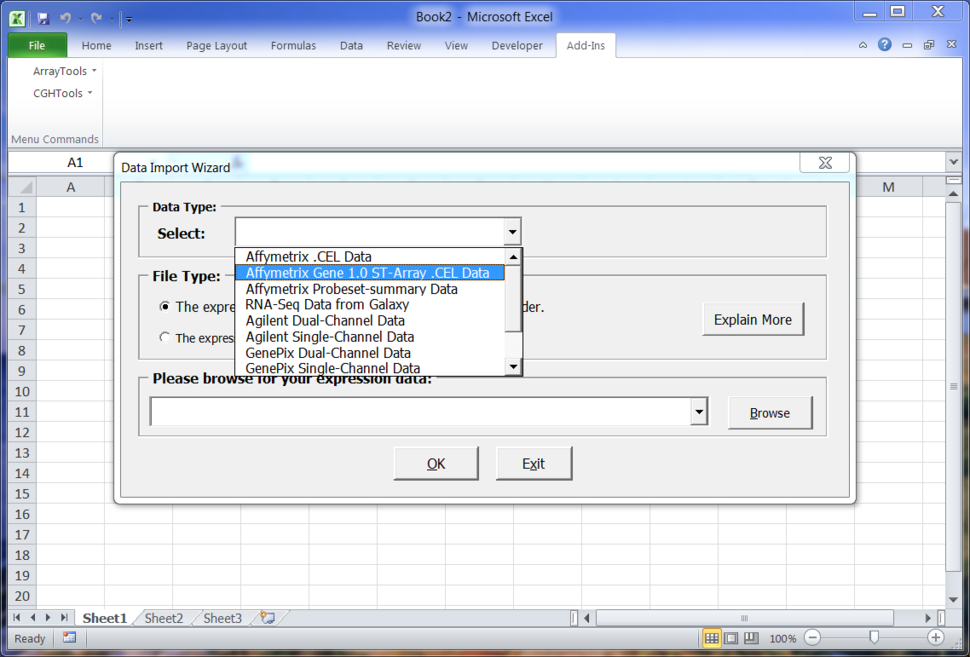Open the expression data path dropdown arrow
The height and width of the screenshot is (657, 970).
699,412
